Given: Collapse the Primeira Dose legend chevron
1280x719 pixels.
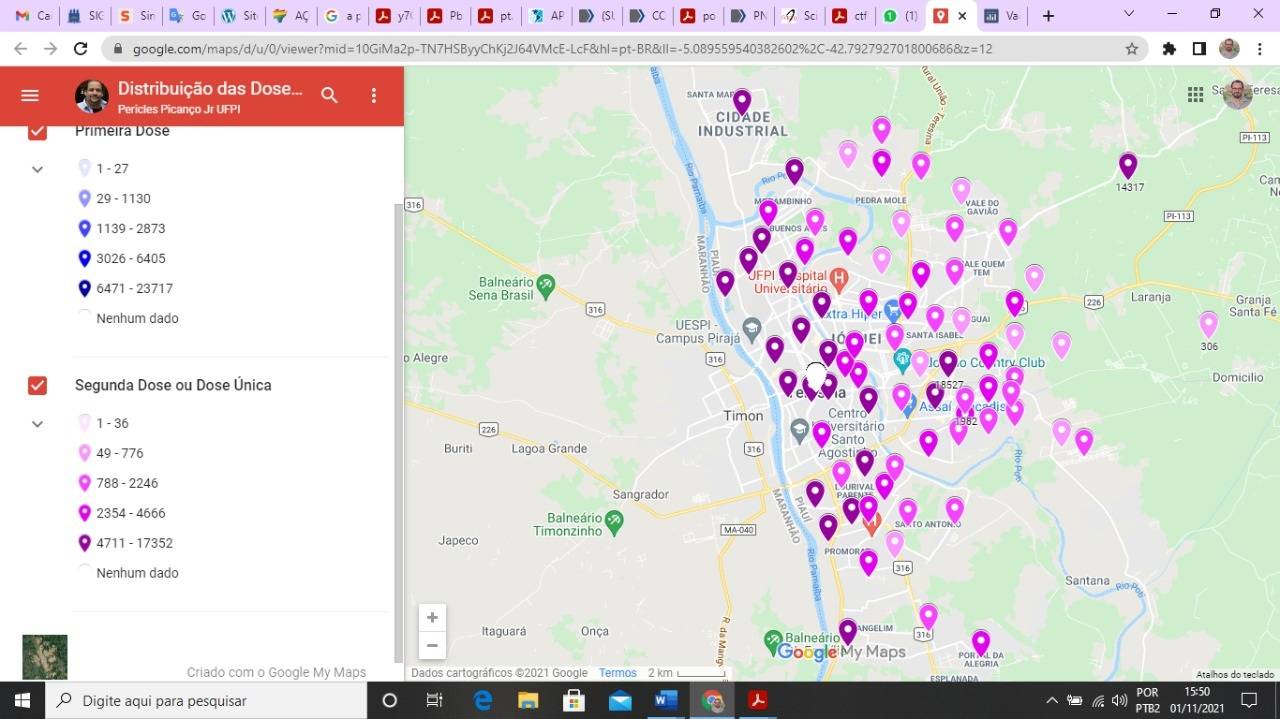Looking at the screenshot, I should click(37, 169).
